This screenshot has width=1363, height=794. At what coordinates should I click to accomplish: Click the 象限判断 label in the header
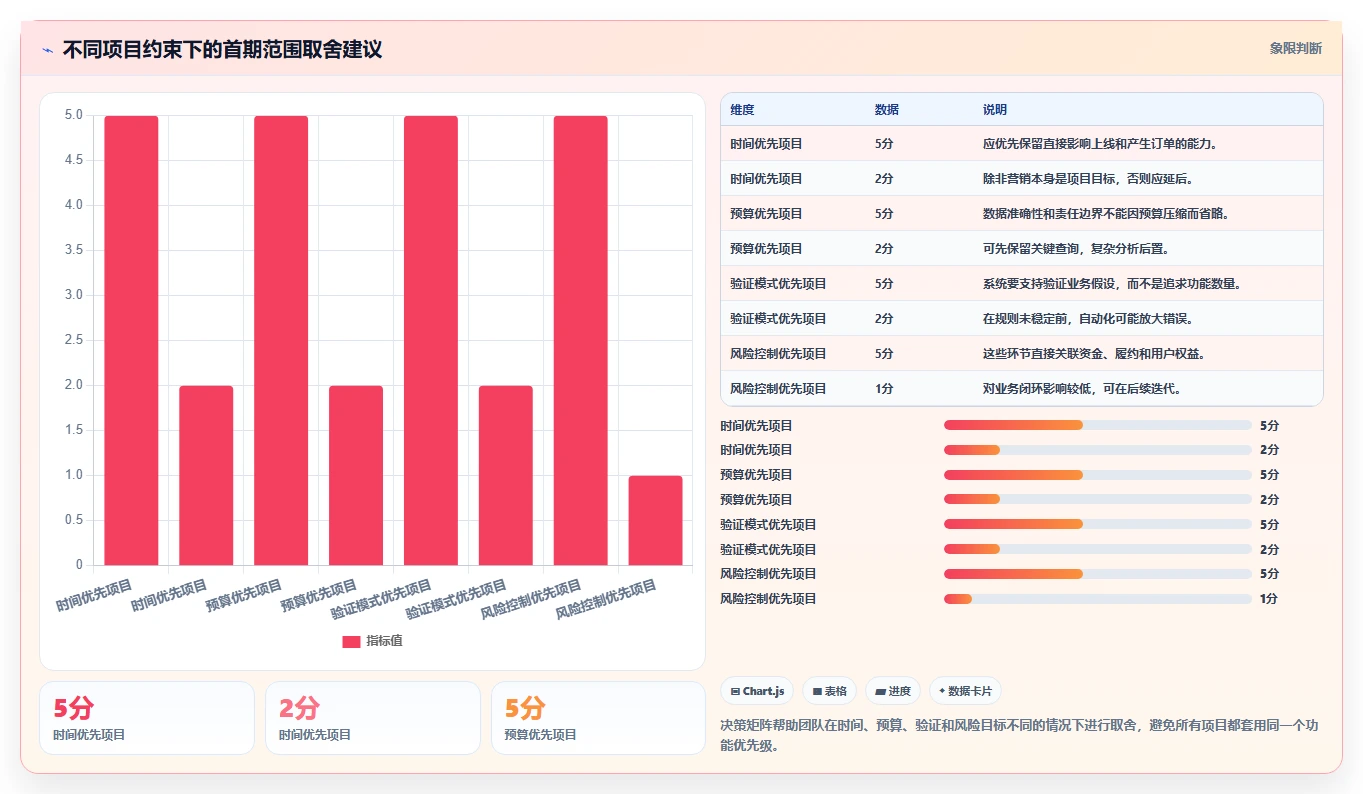1296,48
